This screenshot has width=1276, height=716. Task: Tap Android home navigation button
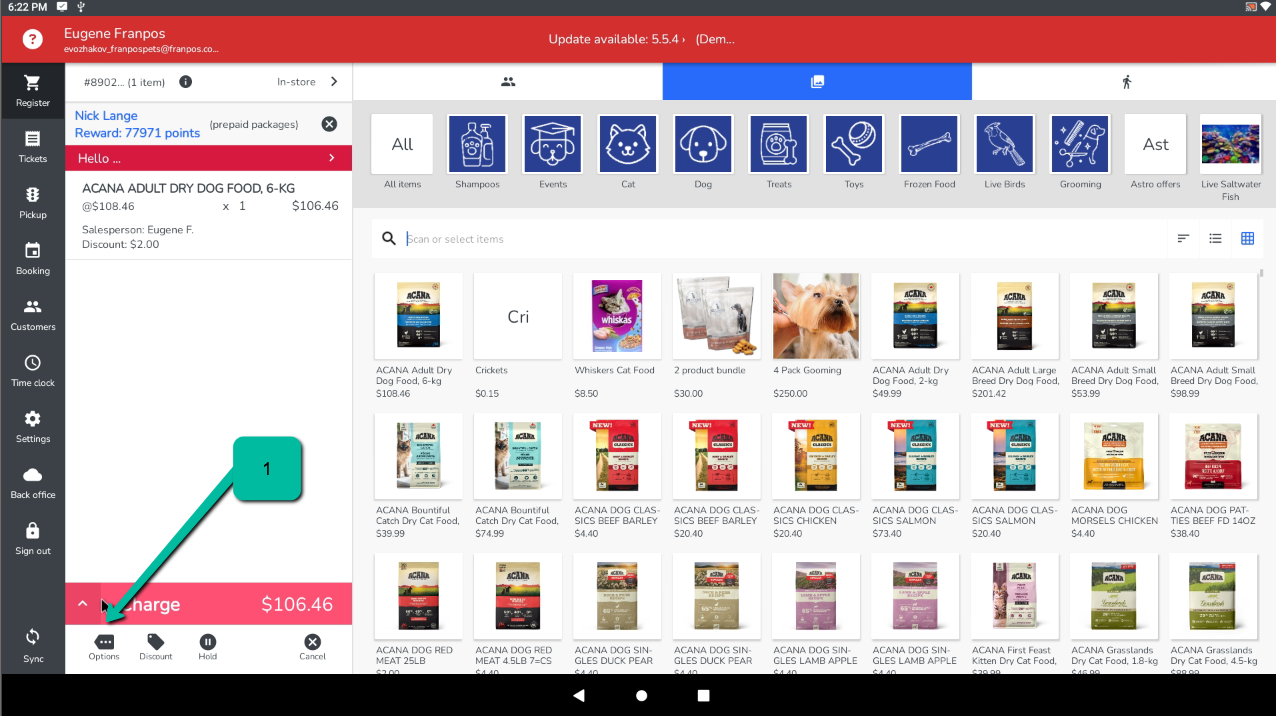(641, 695)
